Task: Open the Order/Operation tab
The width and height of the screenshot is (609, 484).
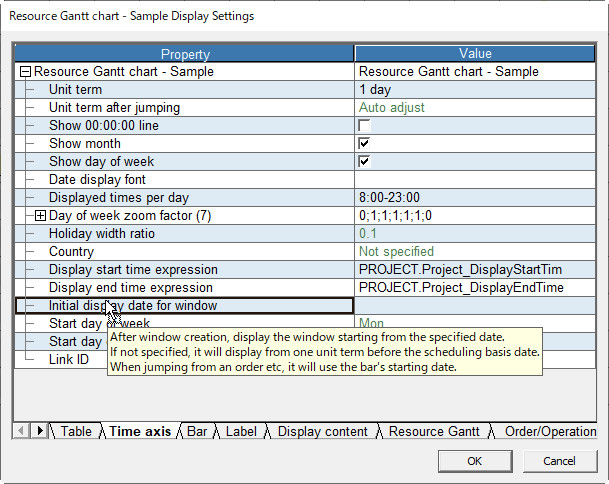Action: (x=549, y=431)
